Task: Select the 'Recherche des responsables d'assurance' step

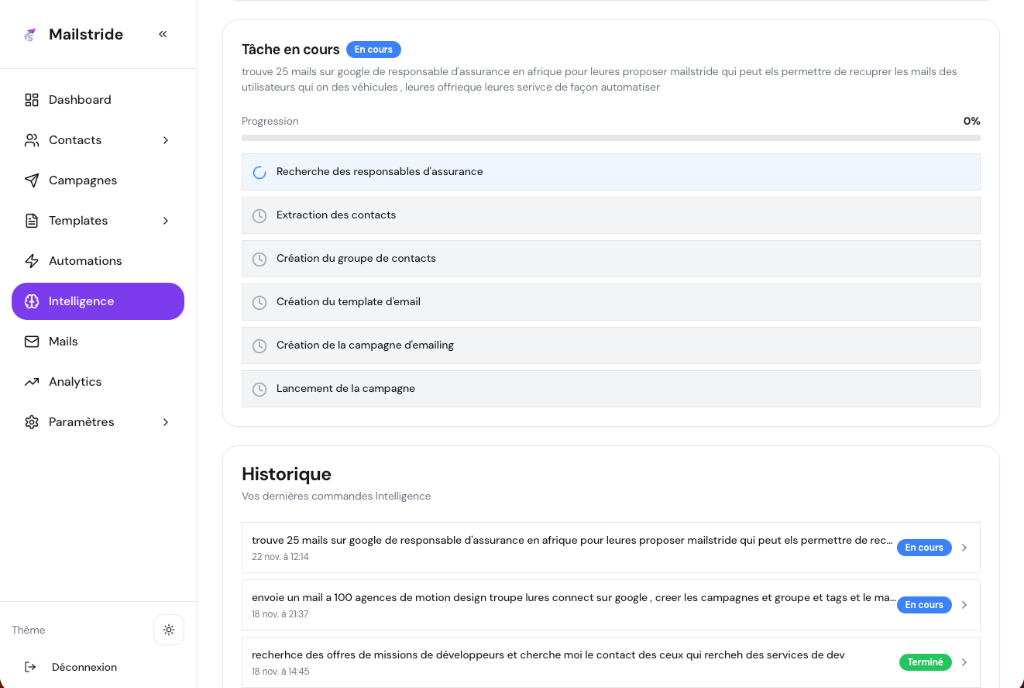Action: point(610,172)
